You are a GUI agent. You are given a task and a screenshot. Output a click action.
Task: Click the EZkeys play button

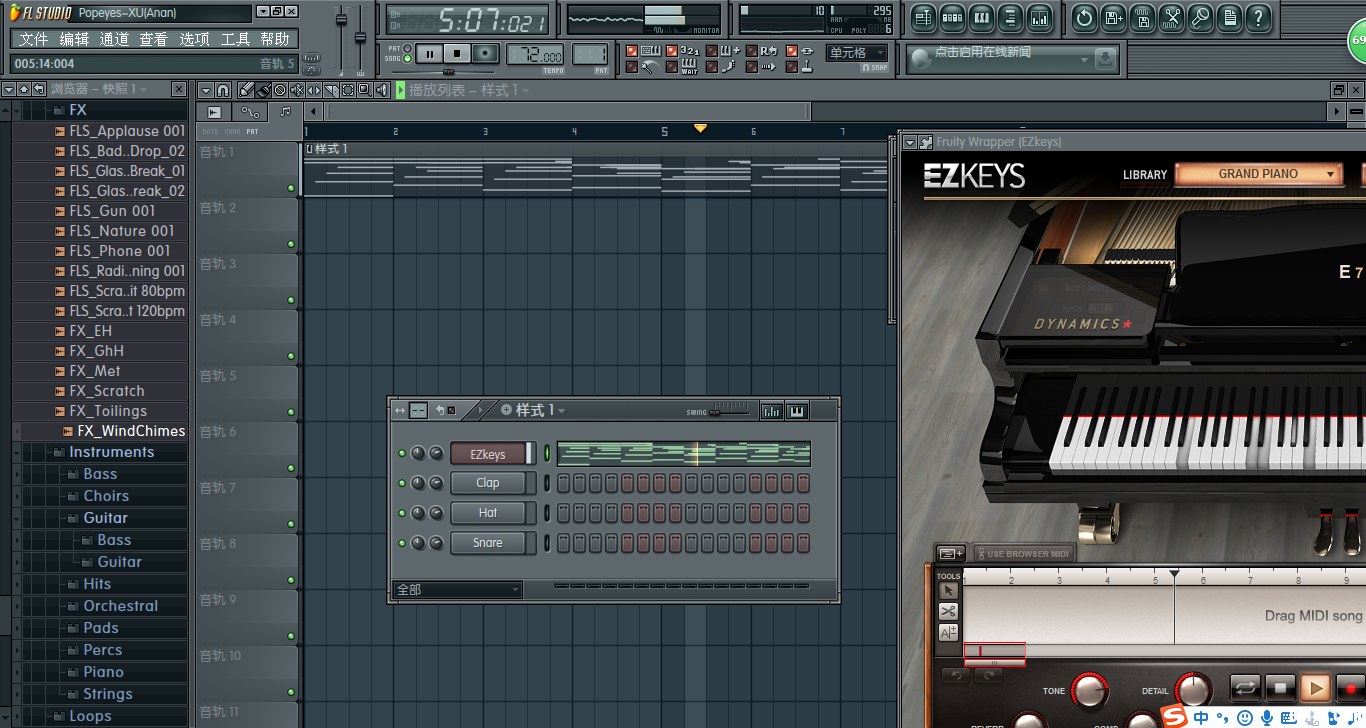click(x=1315, y=688)
